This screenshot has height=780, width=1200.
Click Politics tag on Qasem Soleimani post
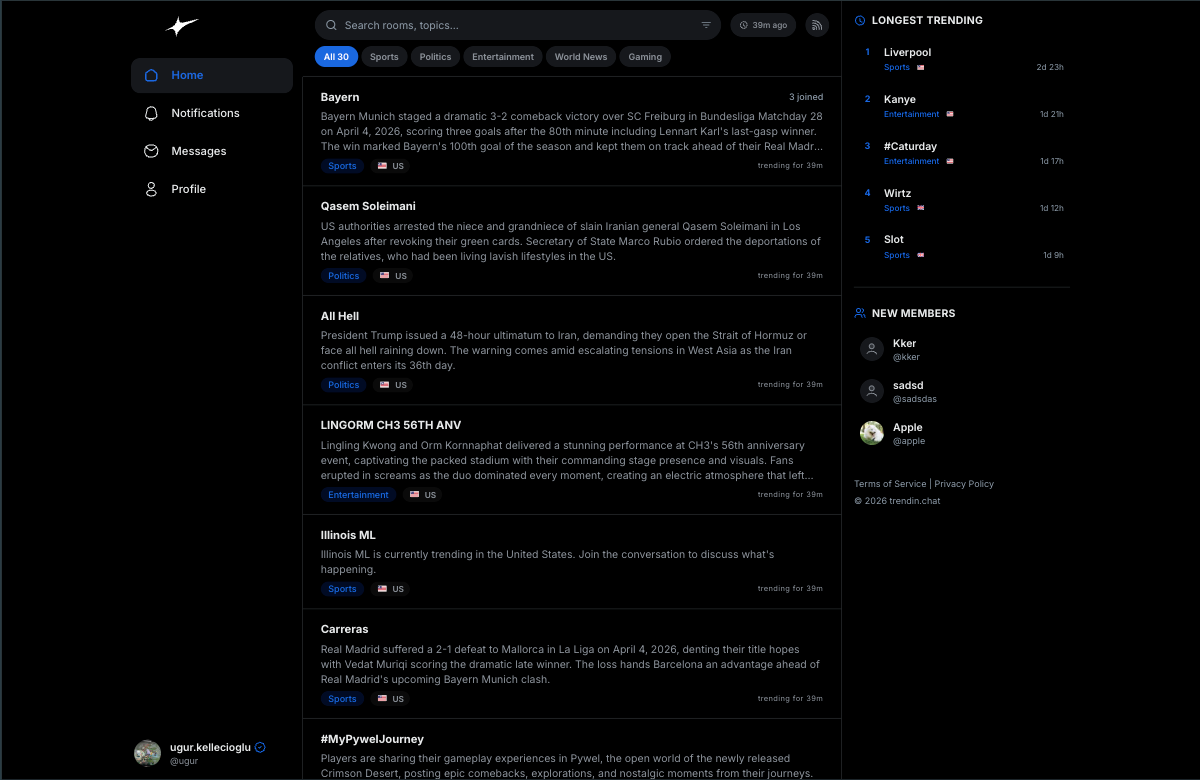pyautogui.click(x=344, y=276)
